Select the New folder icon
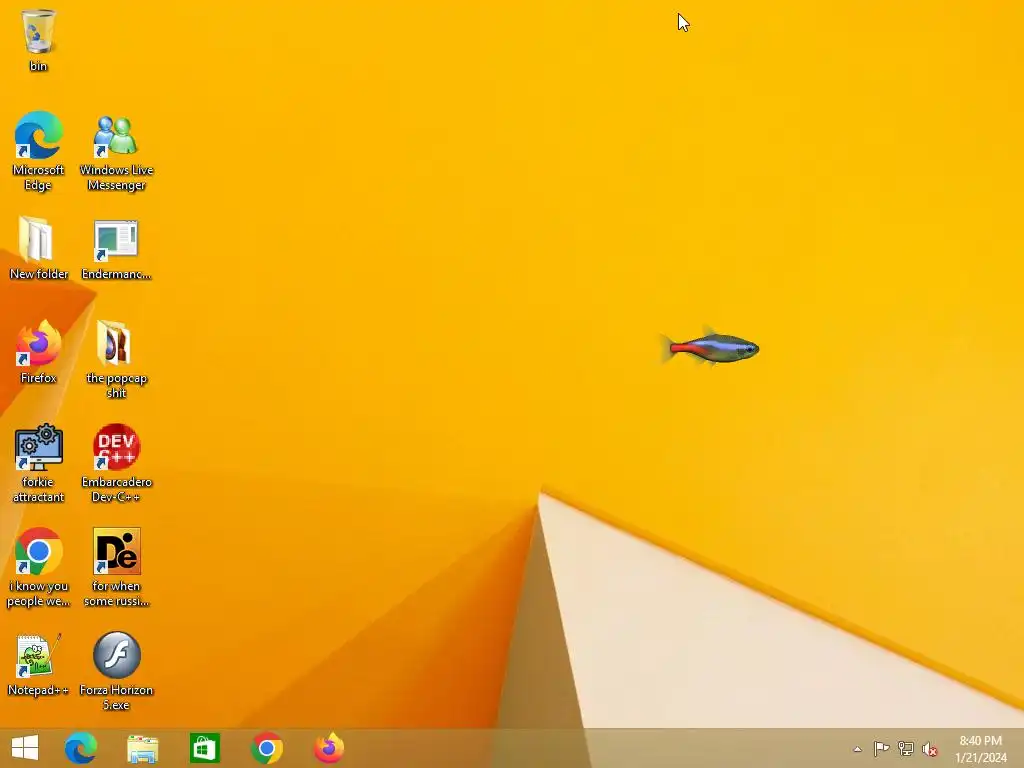 tap(38, 248)
